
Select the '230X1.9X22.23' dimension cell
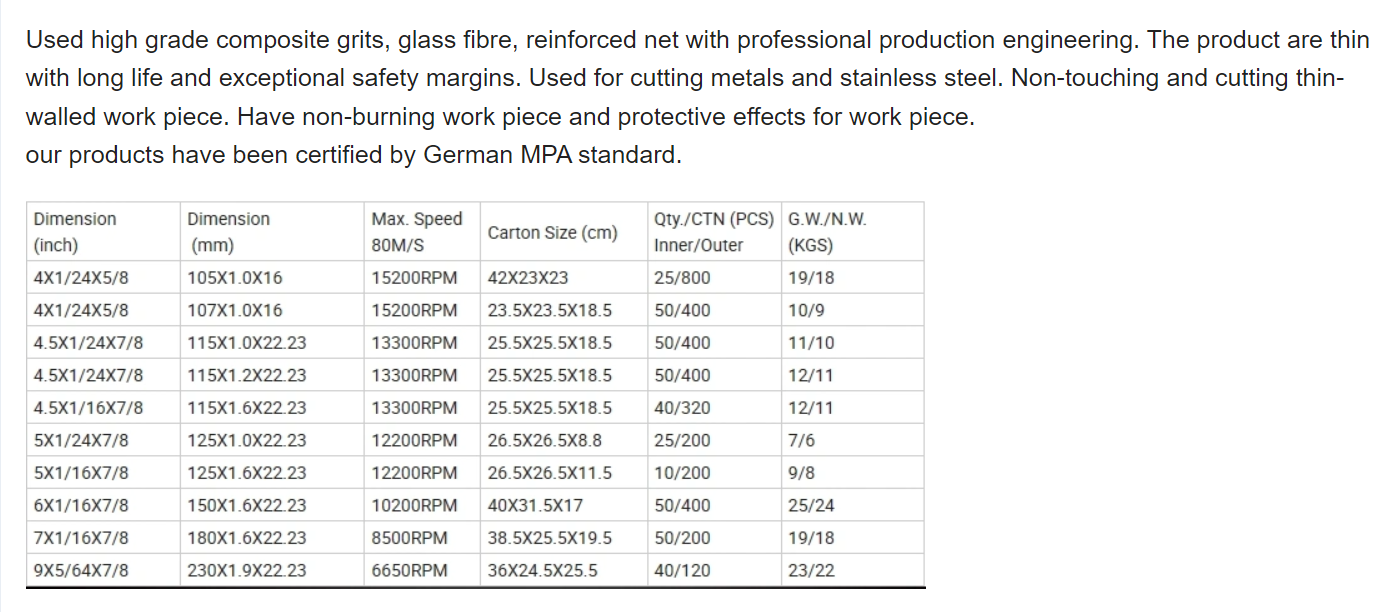click(272, 571)
